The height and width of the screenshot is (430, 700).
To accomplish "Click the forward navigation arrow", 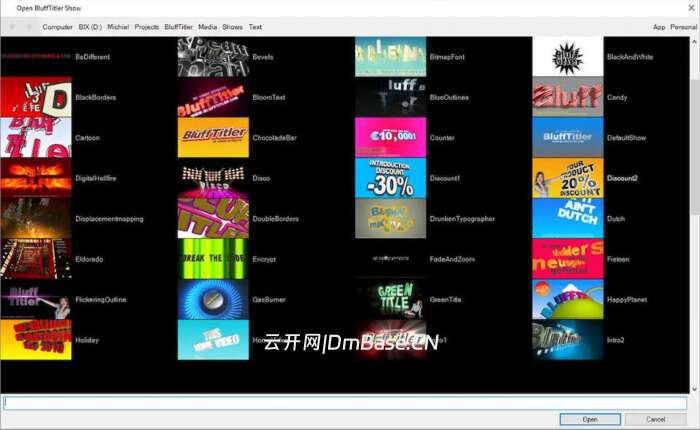I will (x=29, y=27).
